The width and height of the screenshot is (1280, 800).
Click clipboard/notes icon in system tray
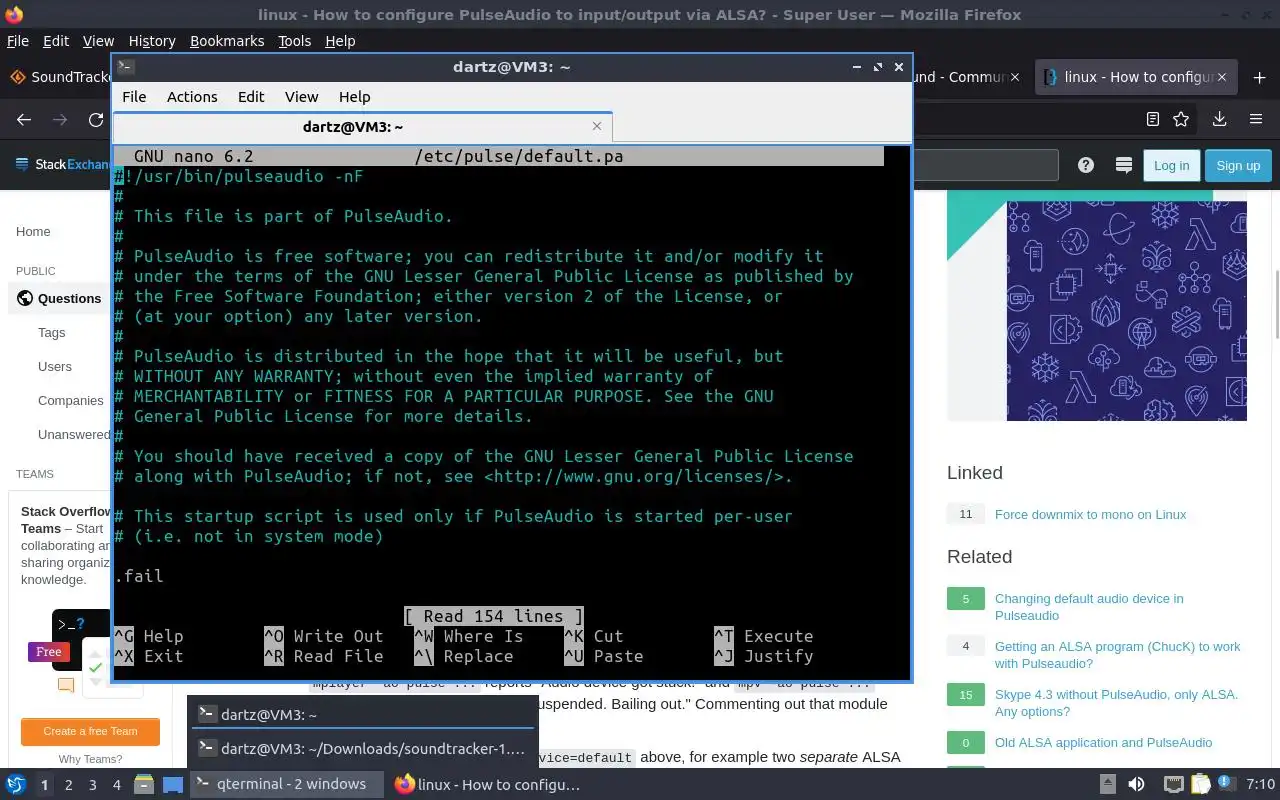point(1201,784)
